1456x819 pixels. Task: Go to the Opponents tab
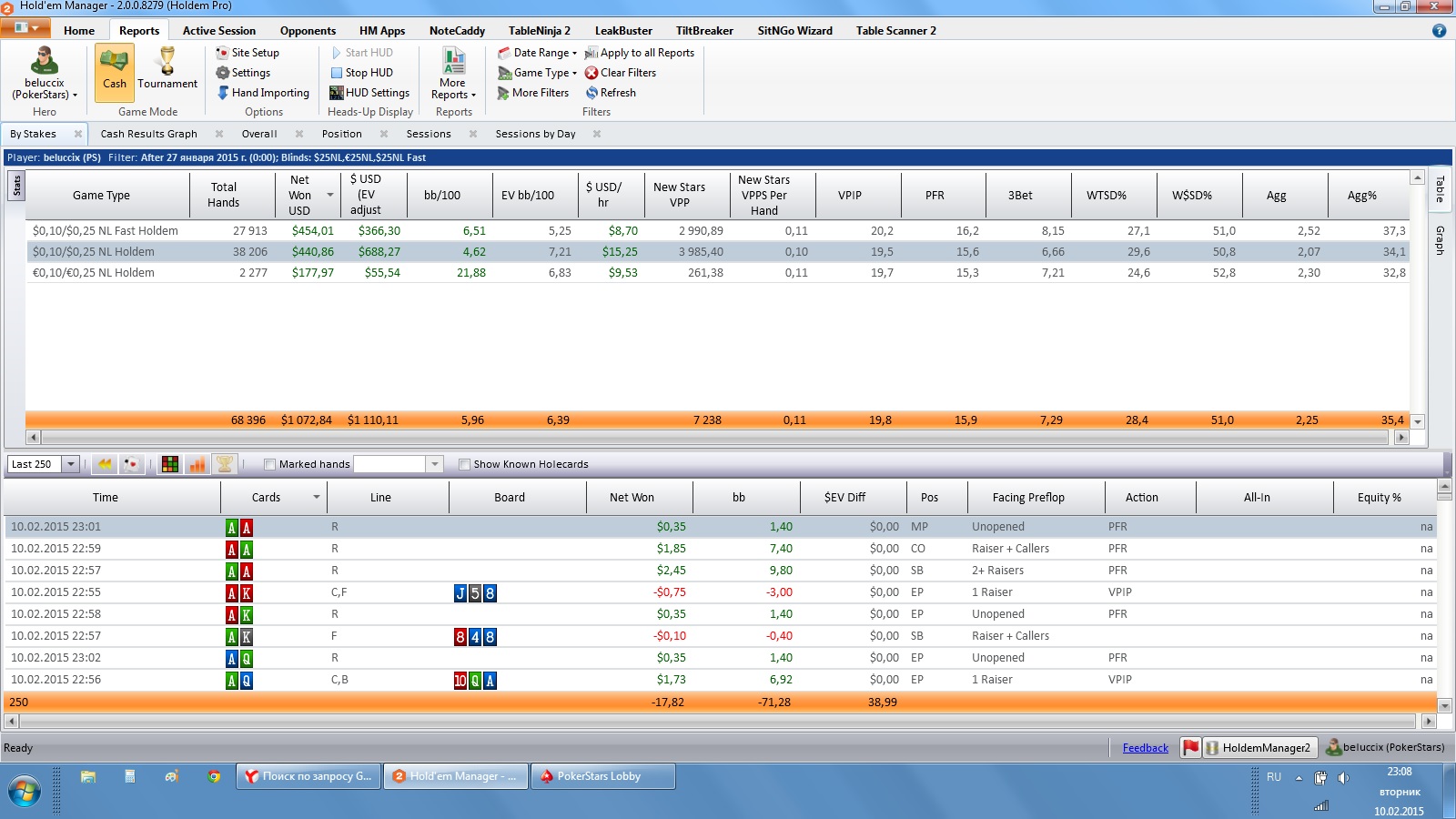point(308,30)
